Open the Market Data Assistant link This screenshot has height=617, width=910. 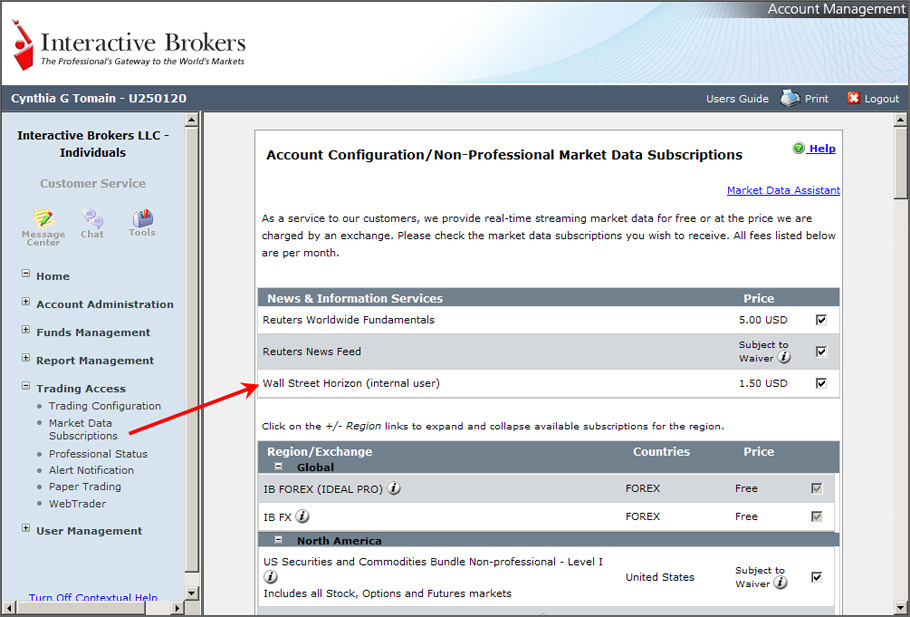pyautogui.click(x=783, y=190)
